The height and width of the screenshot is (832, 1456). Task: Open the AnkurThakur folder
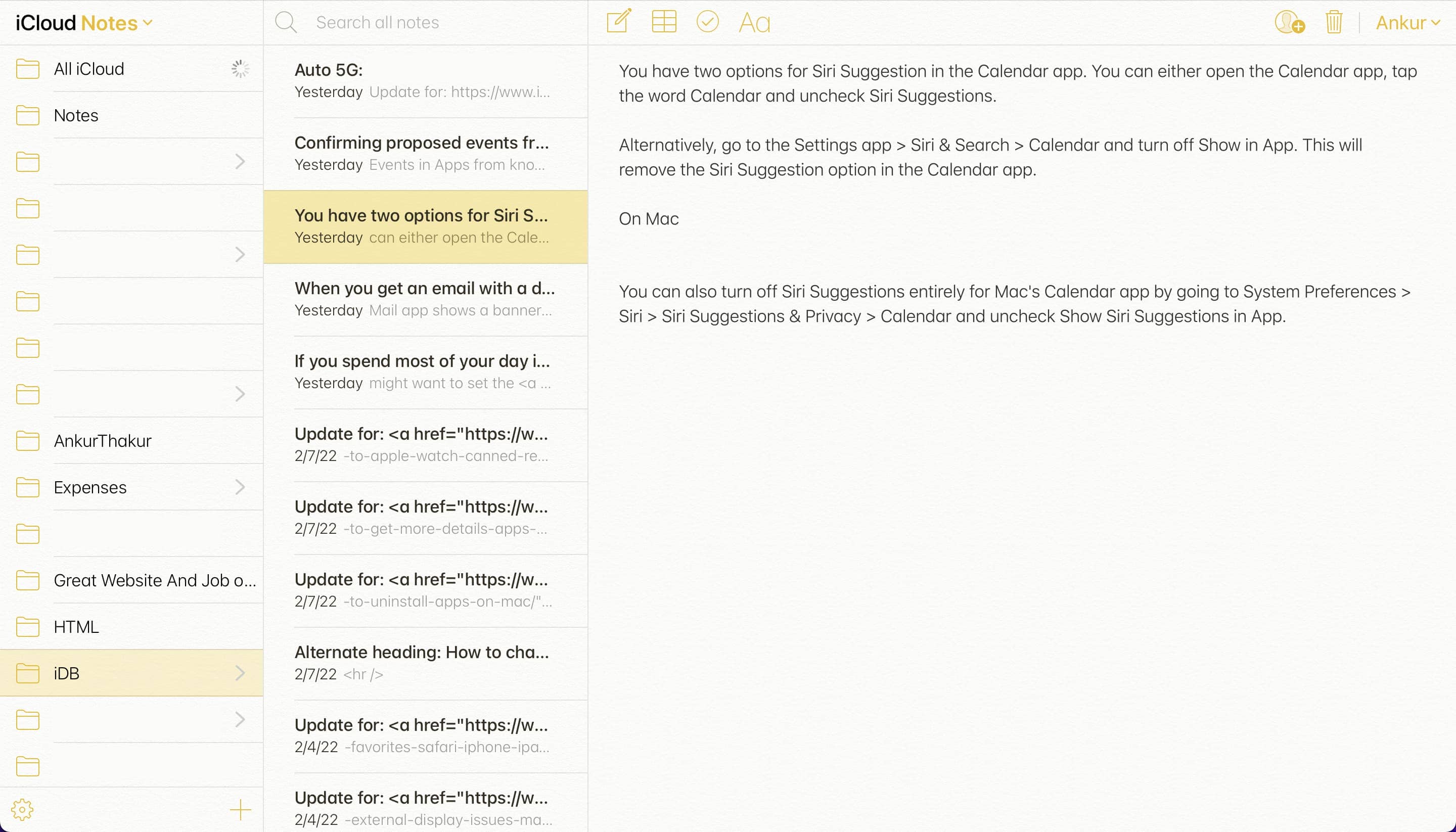tap(103, 441)
